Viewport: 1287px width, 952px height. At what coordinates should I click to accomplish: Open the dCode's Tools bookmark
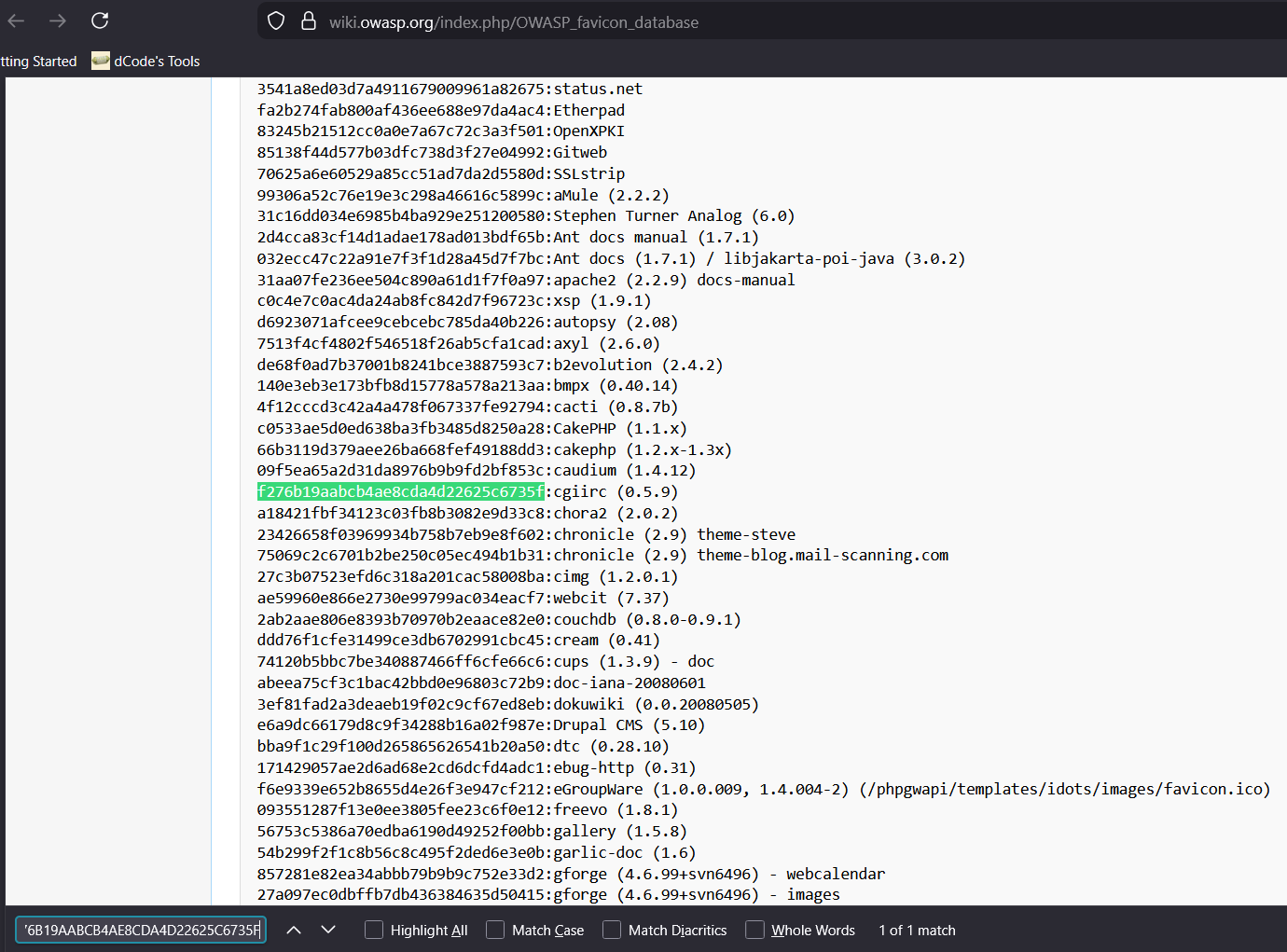[x=145, y=62]
